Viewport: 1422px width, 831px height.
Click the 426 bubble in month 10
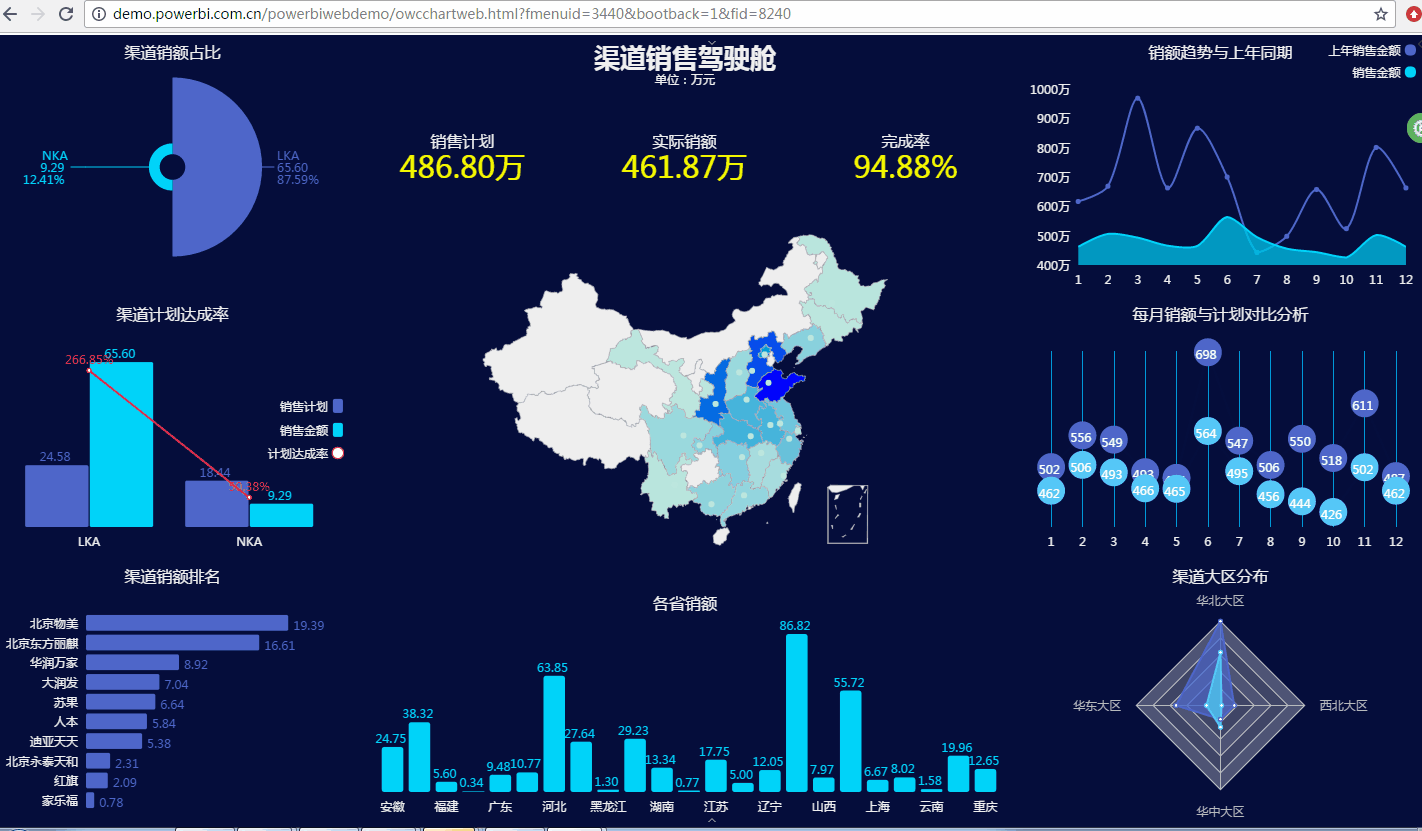click(1332, 514)
